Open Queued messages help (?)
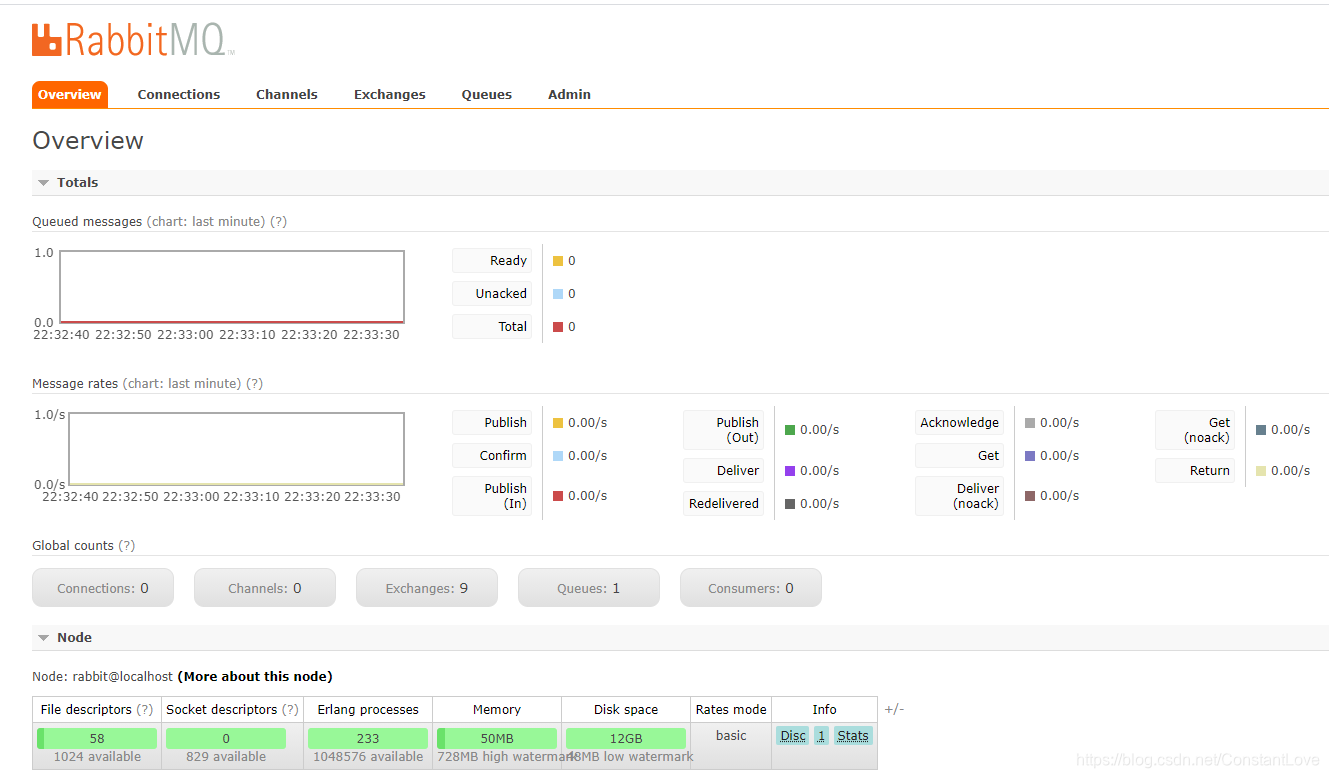 tap(278, 221)
